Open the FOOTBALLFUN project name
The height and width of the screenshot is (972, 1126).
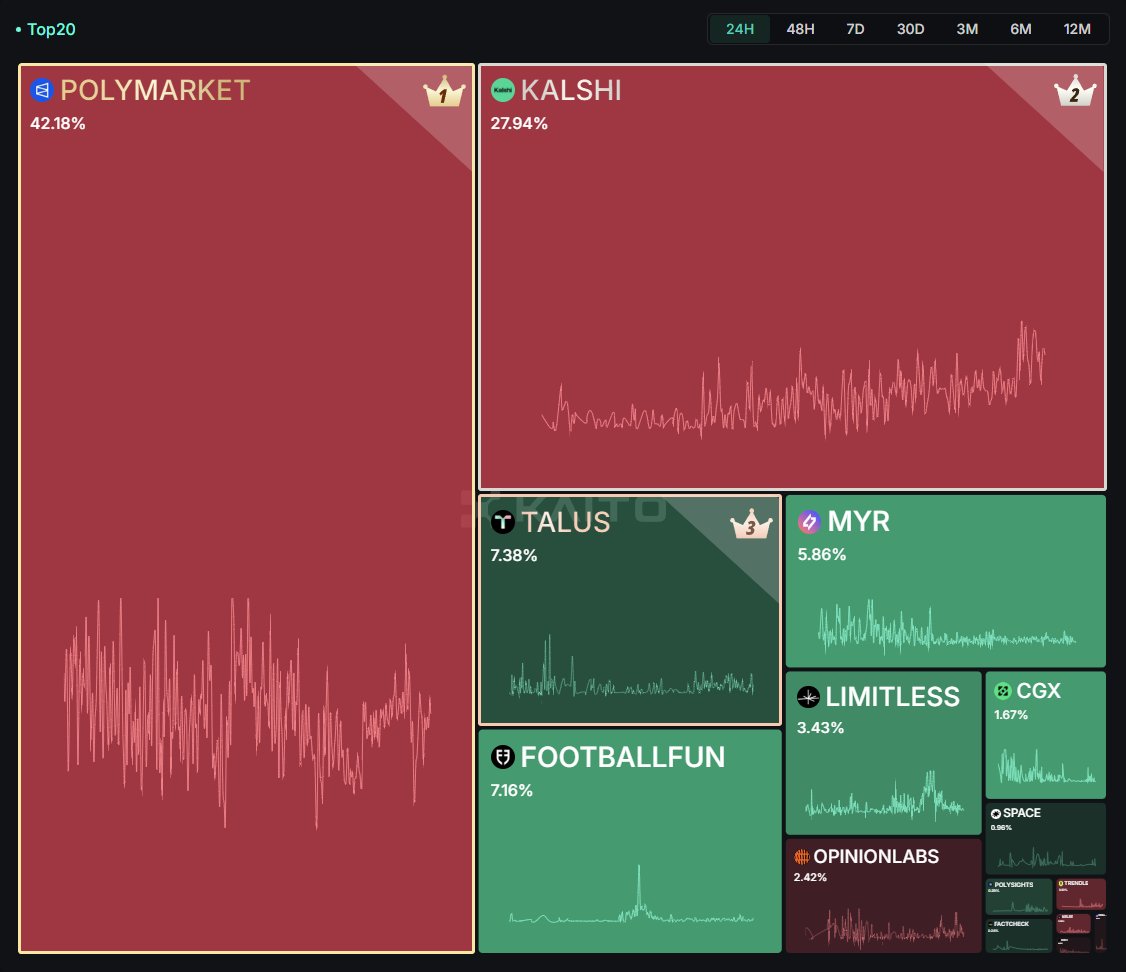623,757
